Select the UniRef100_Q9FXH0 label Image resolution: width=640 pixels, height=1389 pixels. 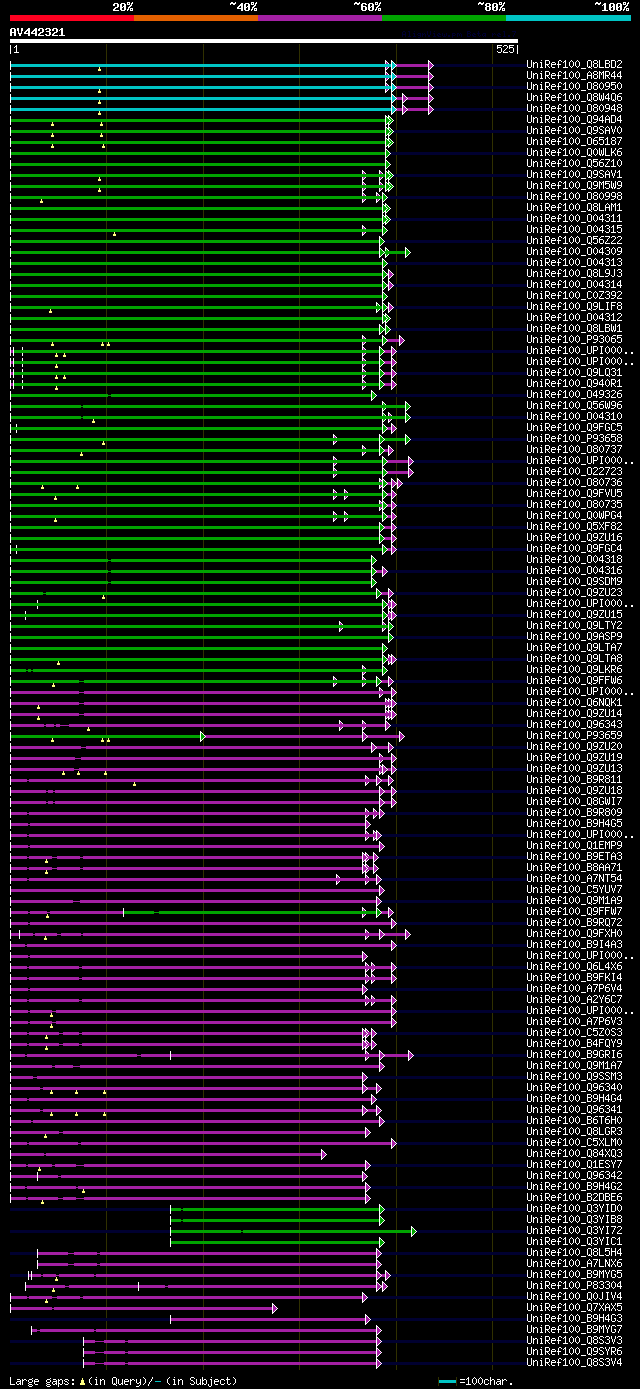tap(574, 934)
